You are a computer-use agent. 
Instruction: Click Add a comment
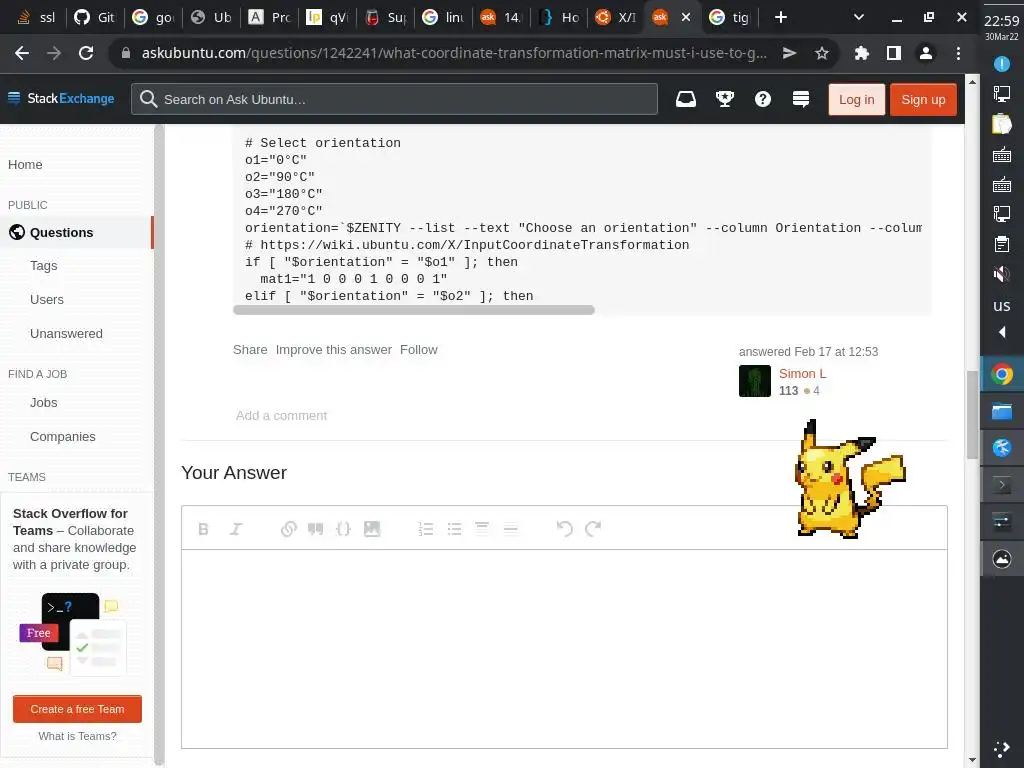pyautogui.click(x=281, y=415)
